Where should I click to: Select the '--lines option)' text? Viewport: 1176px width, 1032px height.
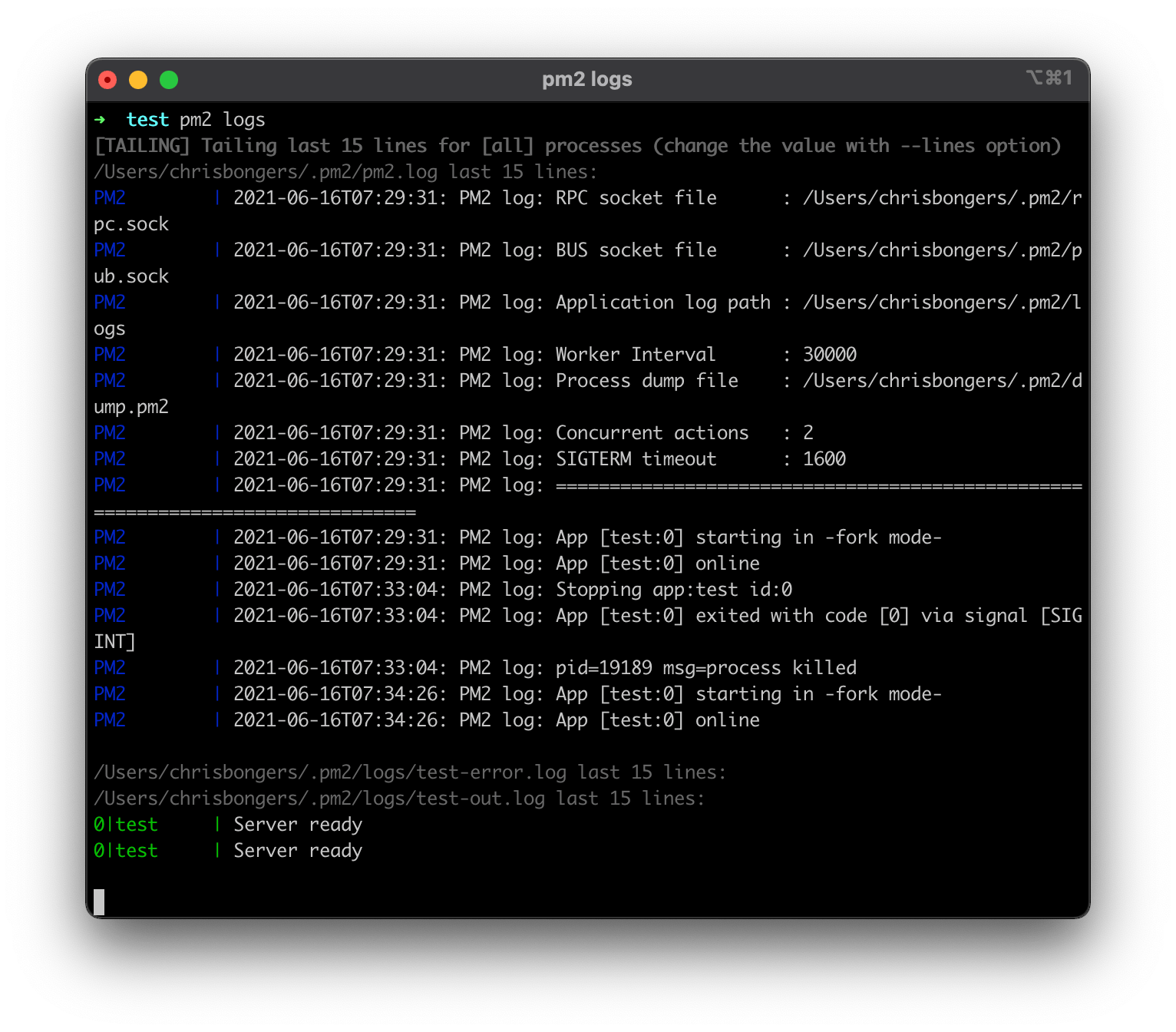pos(980,146)
